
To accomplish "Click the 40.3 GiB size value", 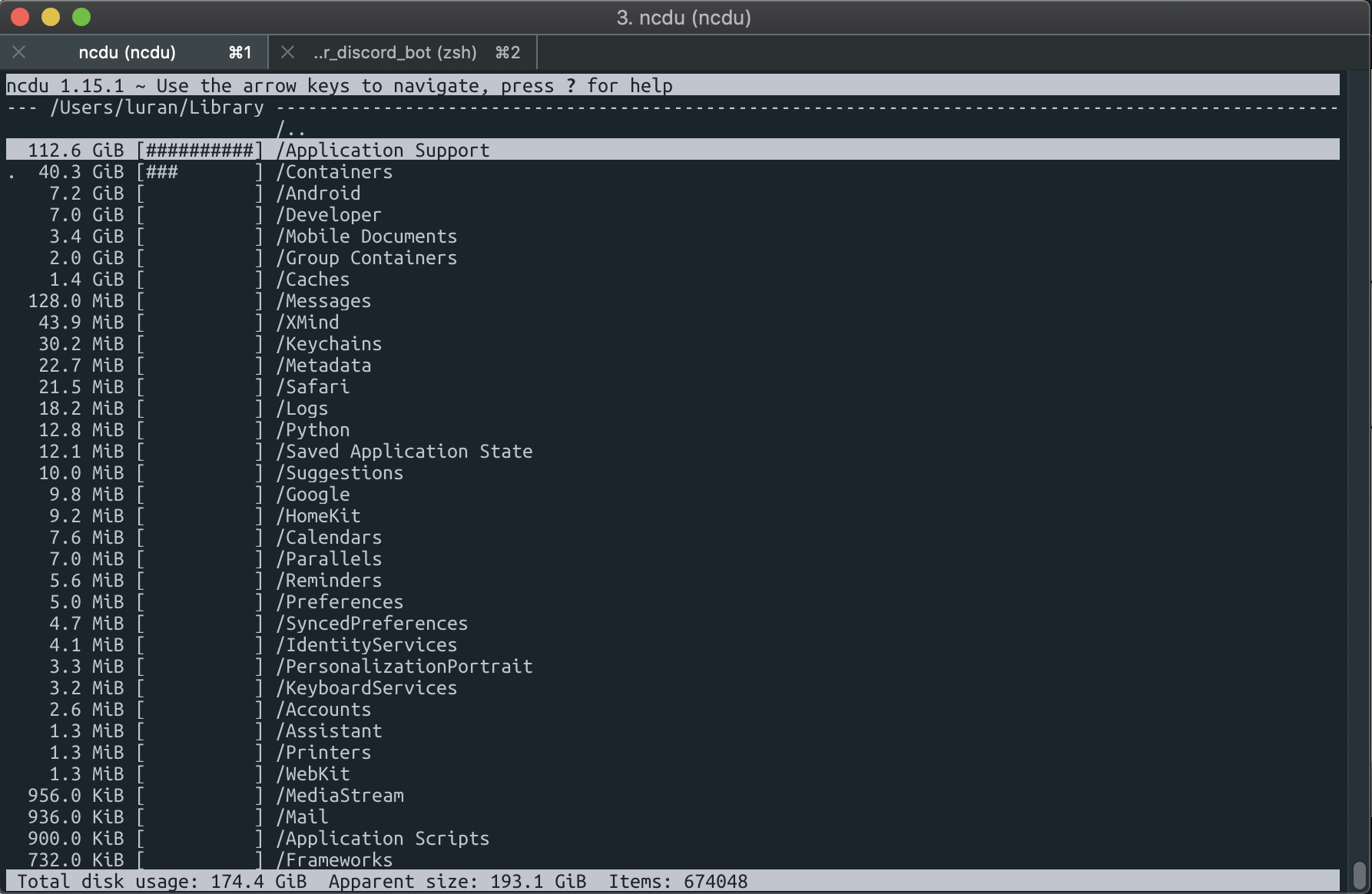I will pyautogui.click(x=81, y=172).
